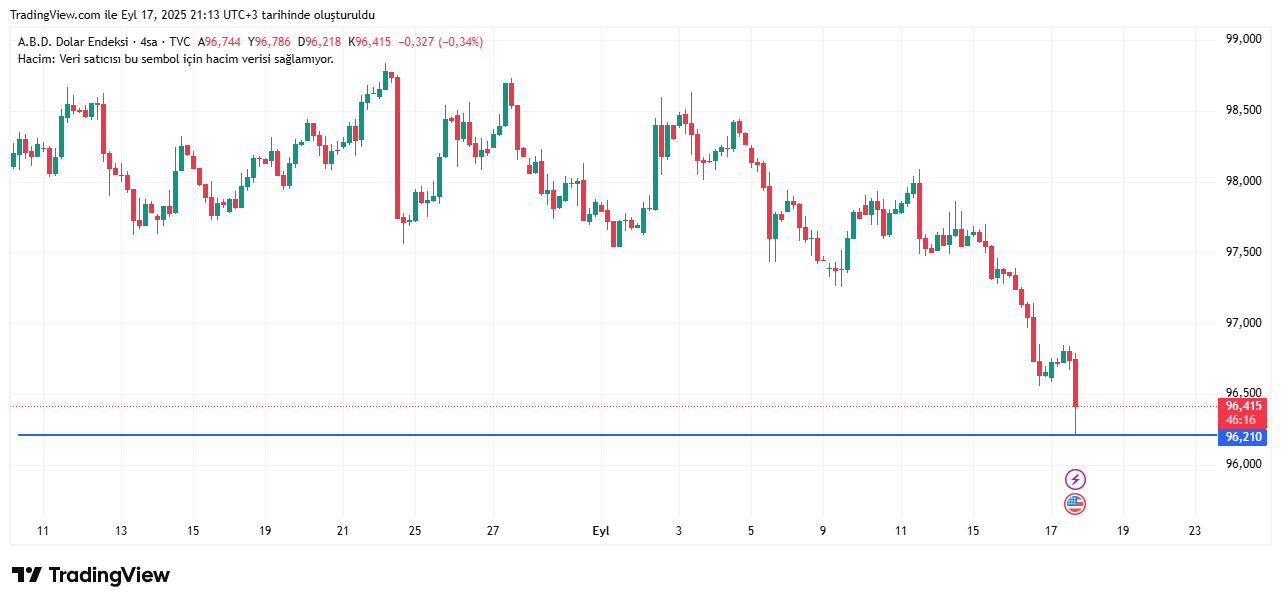The width and height of the screenshot is (1281, 605).
Task: Click date 27 on the time axis
Action: tap(493, 531)
